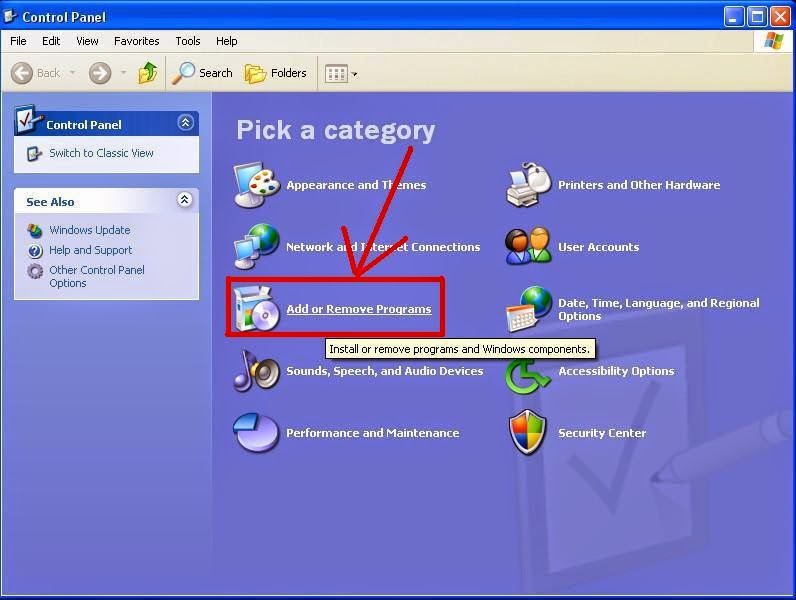This screenshot has width=796, height=600.
Task: Open the Views dropdown arrow
Action: (x=354, y=74)
